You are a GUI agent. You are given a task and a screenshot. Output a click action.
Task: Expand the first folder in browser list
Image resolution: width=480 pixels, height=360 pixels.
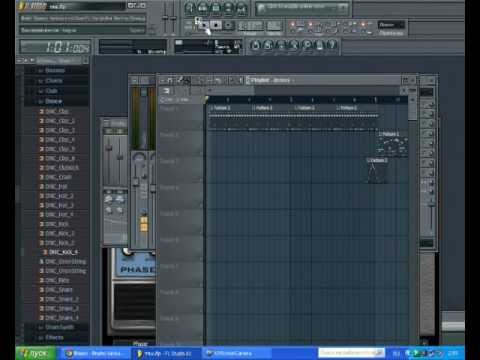[x=54, y=70]
